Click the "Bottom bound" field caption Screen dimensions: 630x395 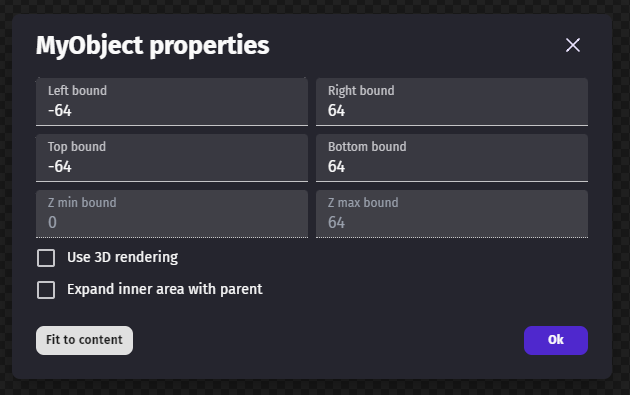(x=367, y=147)
